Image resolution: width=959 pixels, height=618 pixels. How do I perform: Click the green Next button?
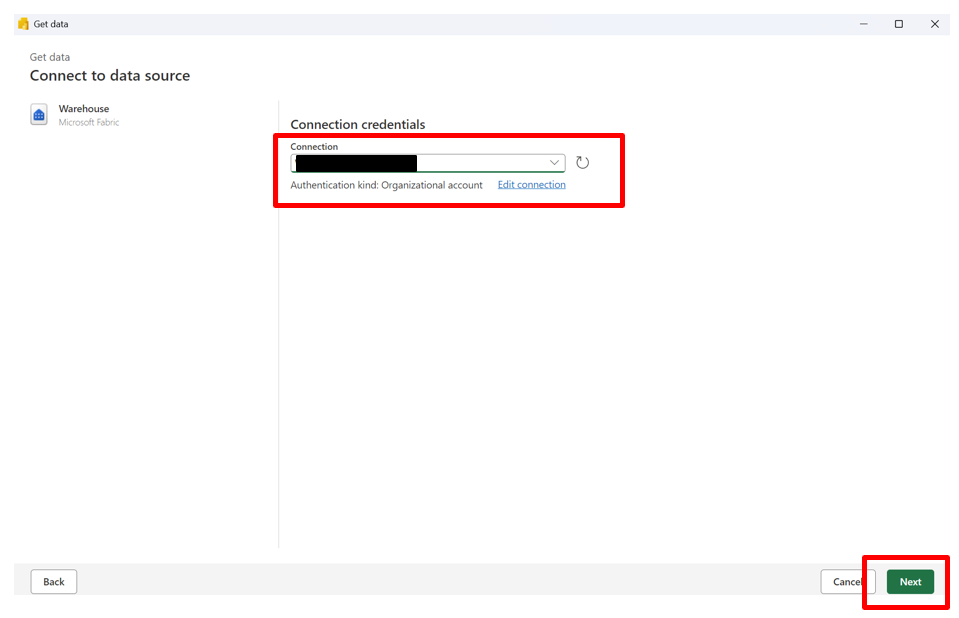pyautogui.click(x=910, y=582)
